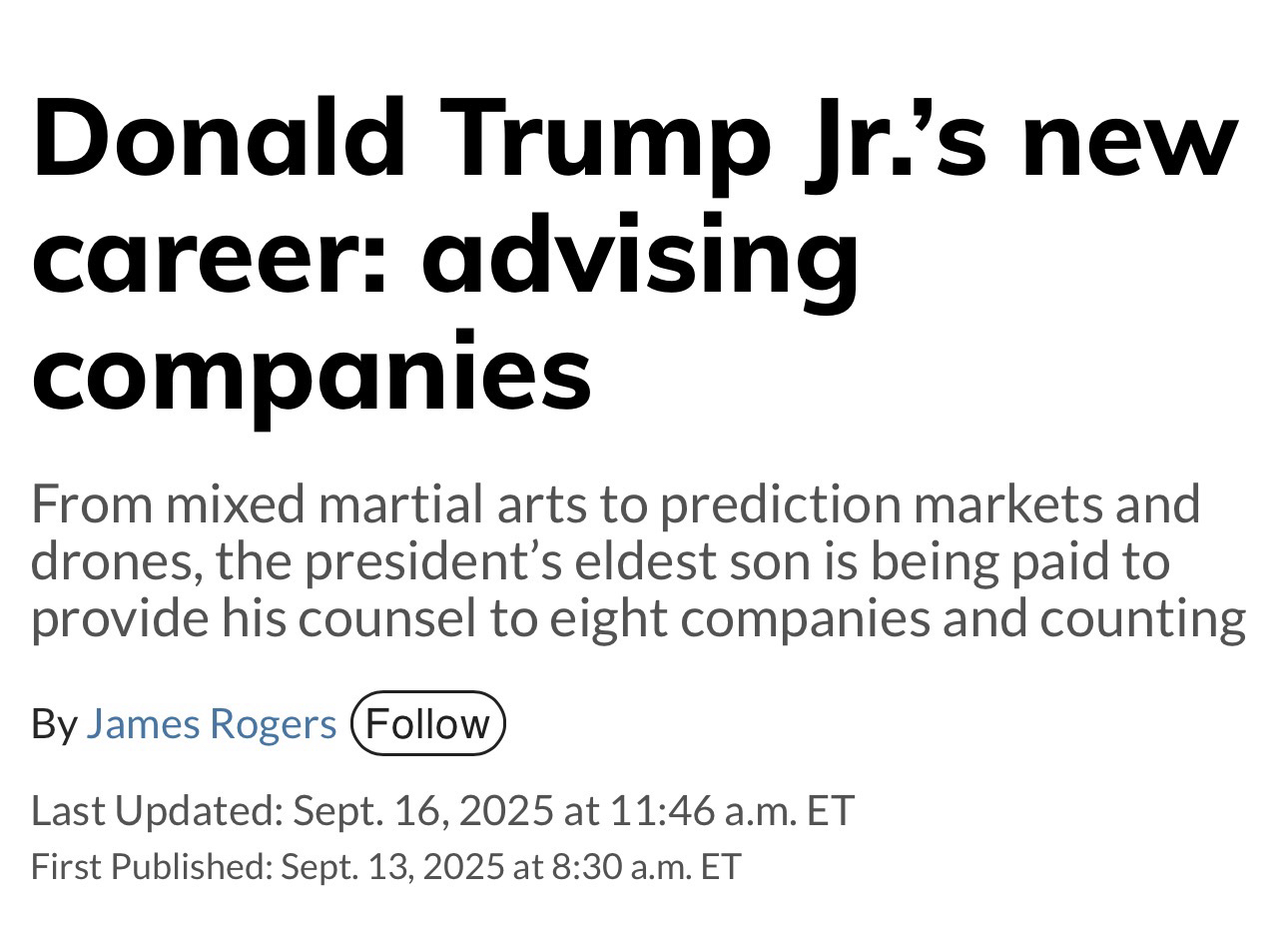Viewport: 1288px width, 930px height.
Task: Click the "Sept. 16, 2025" updated date
Action: point(422,810)
